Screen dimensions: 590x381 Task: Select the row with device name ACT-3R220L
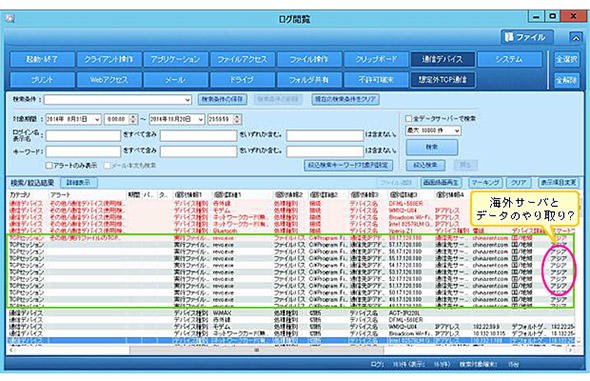click(291, 313)
